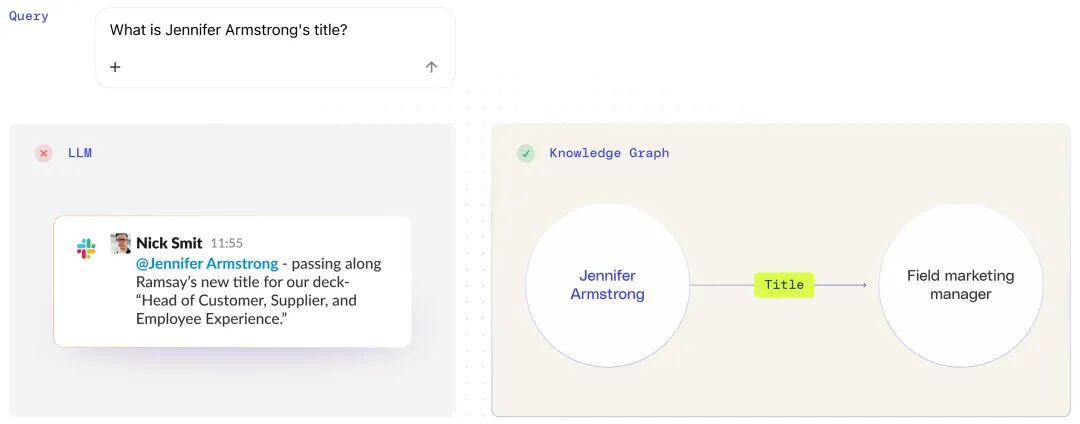Click the green checkmark beside Knowledge Graph

coord(526,153)
